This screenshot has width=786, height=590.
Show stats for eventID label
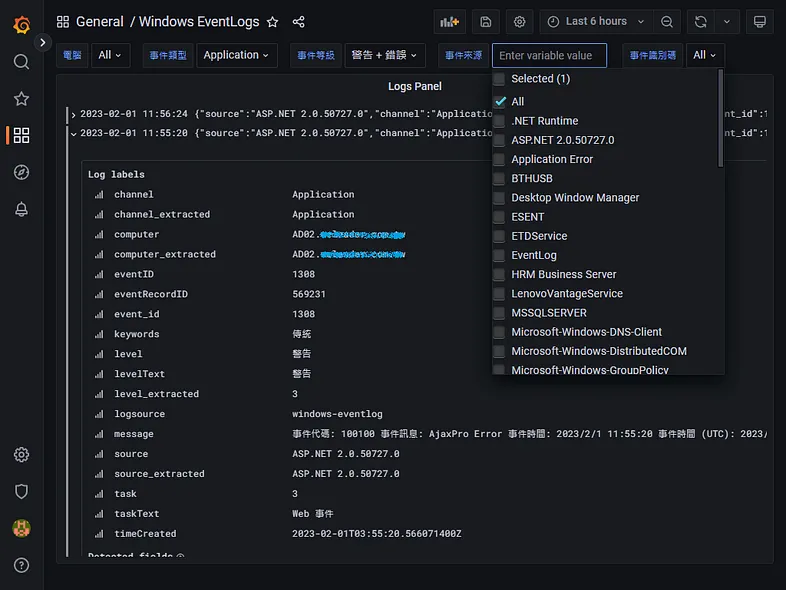[99, 274]
